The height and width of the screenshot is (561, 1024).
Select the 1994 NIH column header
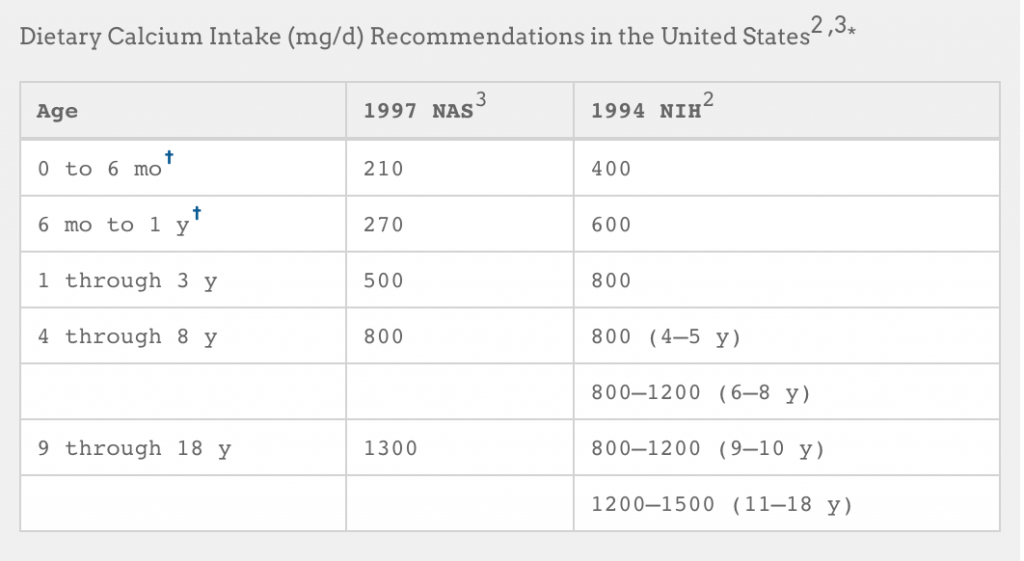pyautogui.click(x=786, y=110)
